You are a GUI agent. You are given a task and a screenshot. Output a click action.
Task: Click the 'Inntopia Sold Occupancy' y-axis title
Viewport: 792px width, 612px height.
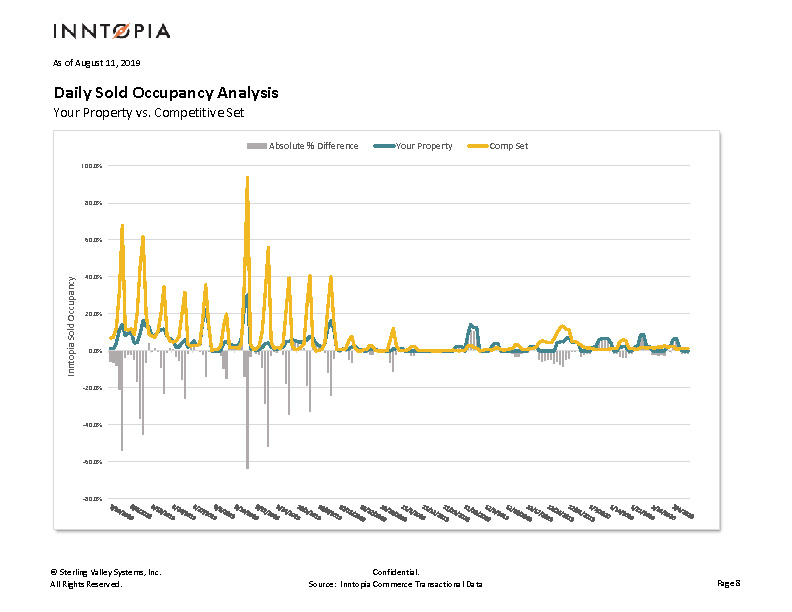point(71,326)
